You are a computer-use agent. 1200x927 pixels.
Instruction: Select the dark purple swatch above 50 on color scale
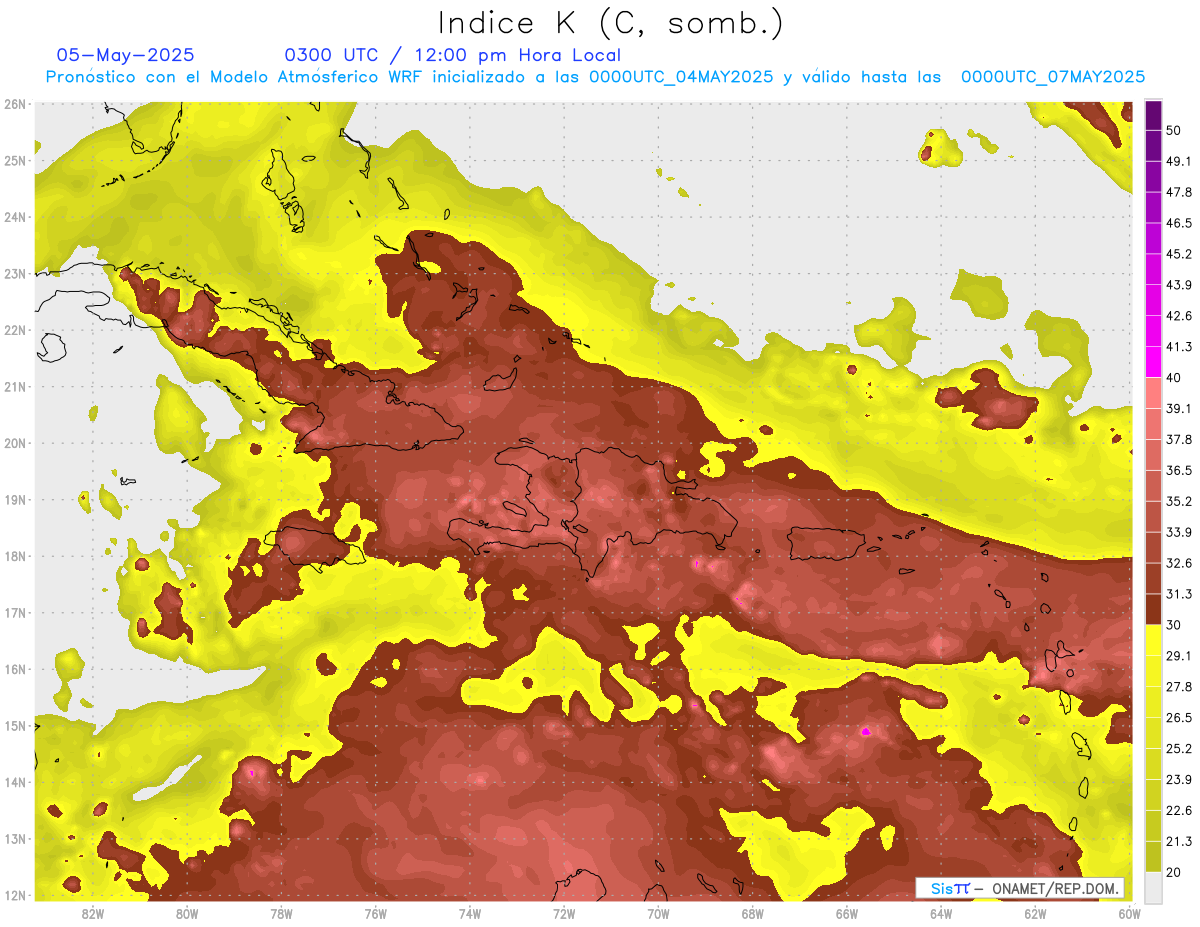click(x=1153, y=115)
